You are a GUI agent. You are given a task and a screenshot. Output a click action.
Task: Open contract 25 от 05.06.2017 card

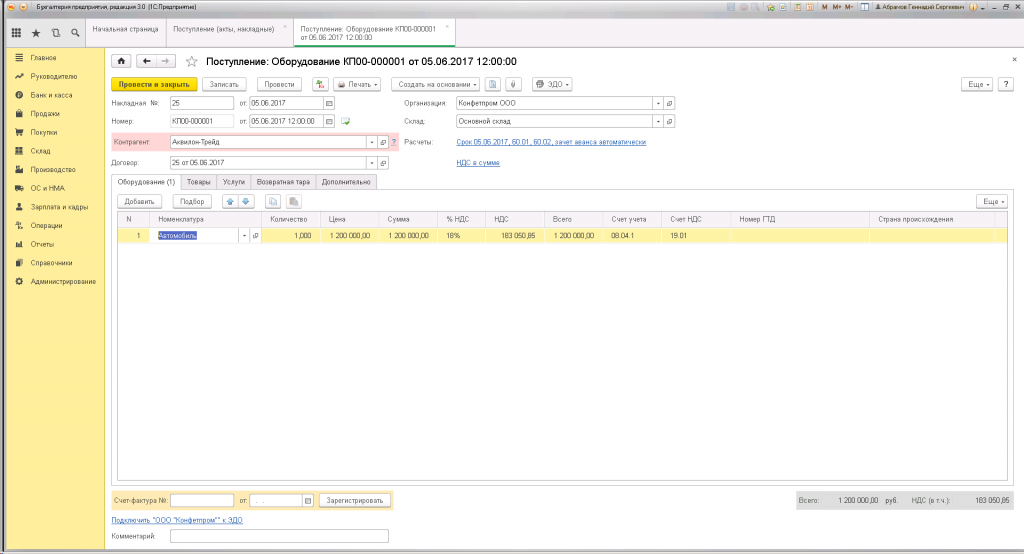point(383,163)
